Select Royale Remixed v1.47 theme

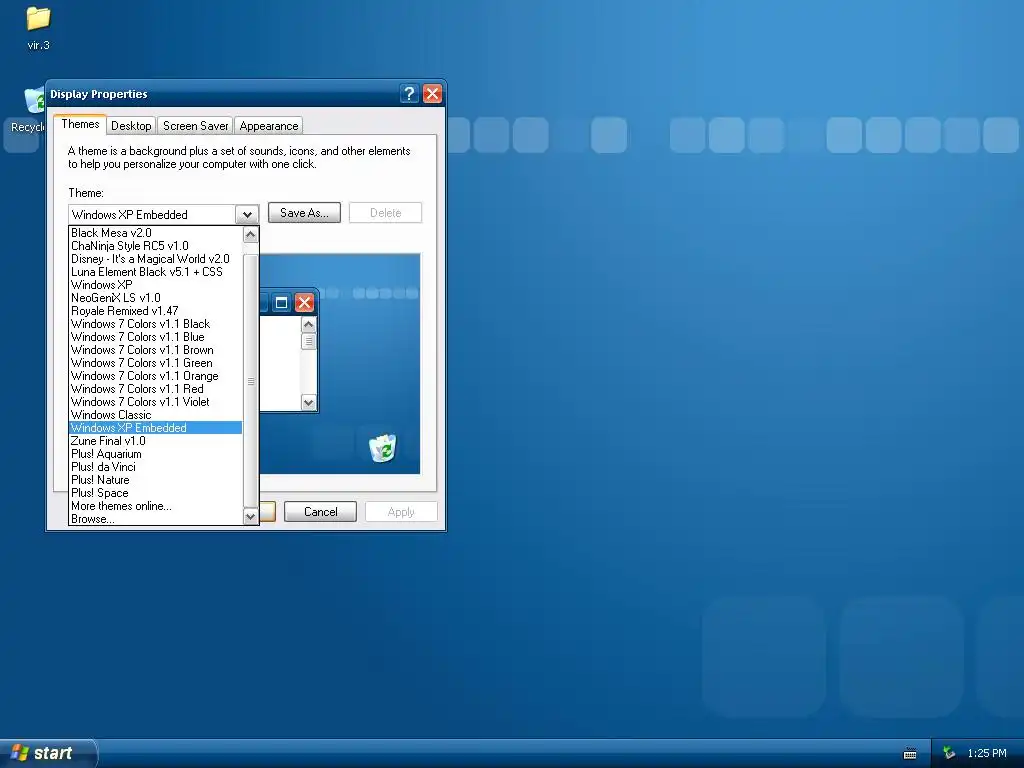pos(155,311)
